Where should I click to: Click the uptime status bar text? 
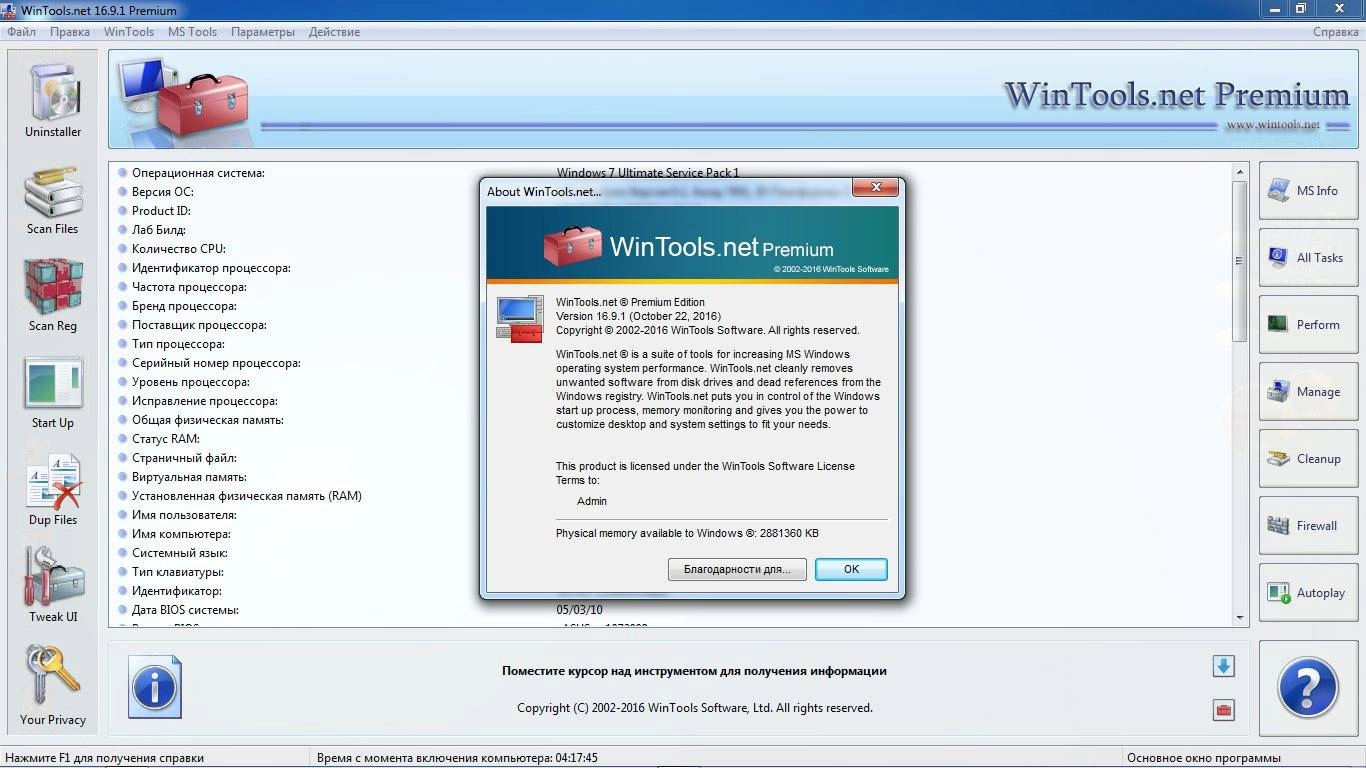tap(457, 758)
